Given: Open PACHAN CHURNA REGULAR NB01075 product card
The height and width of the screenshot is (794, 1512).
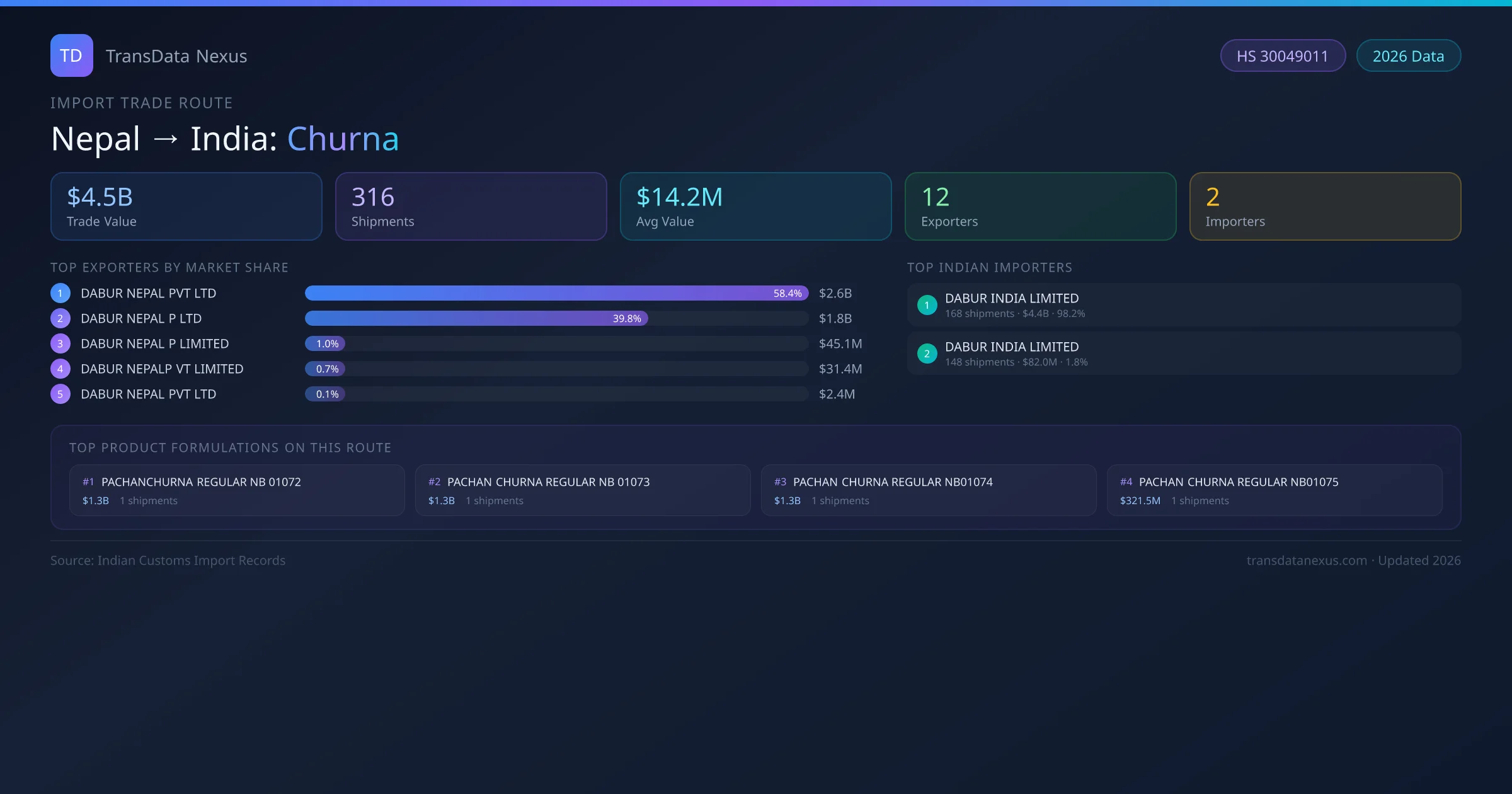Looking at the screenshot, I should click(1274, 490).
